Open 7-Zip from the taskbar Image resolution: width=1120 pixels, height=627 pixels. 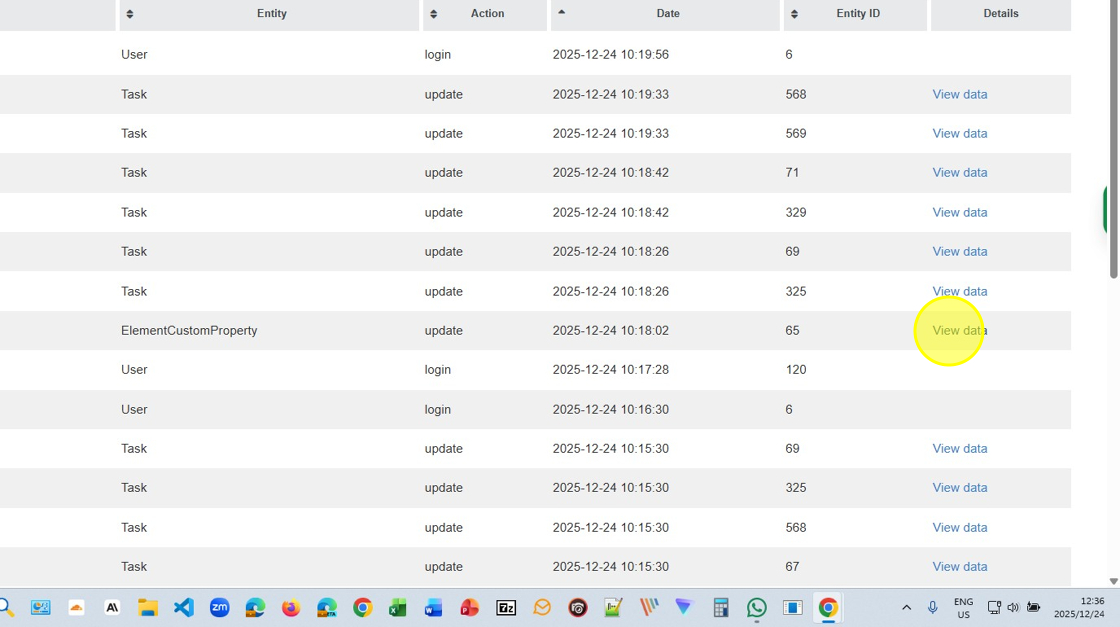tap(506, 607)
